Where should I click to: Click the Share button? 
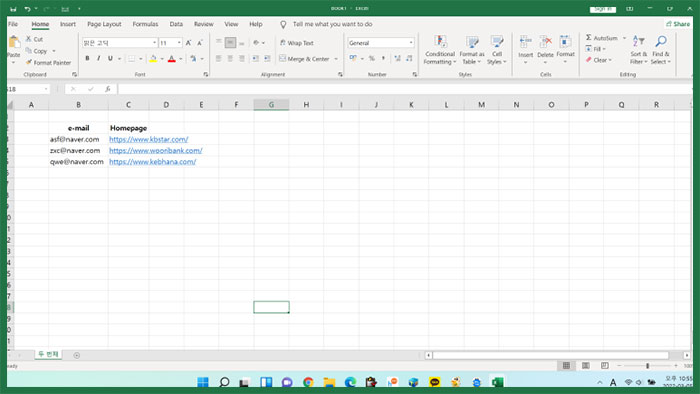pyautogui.click(x=678, y=24)
